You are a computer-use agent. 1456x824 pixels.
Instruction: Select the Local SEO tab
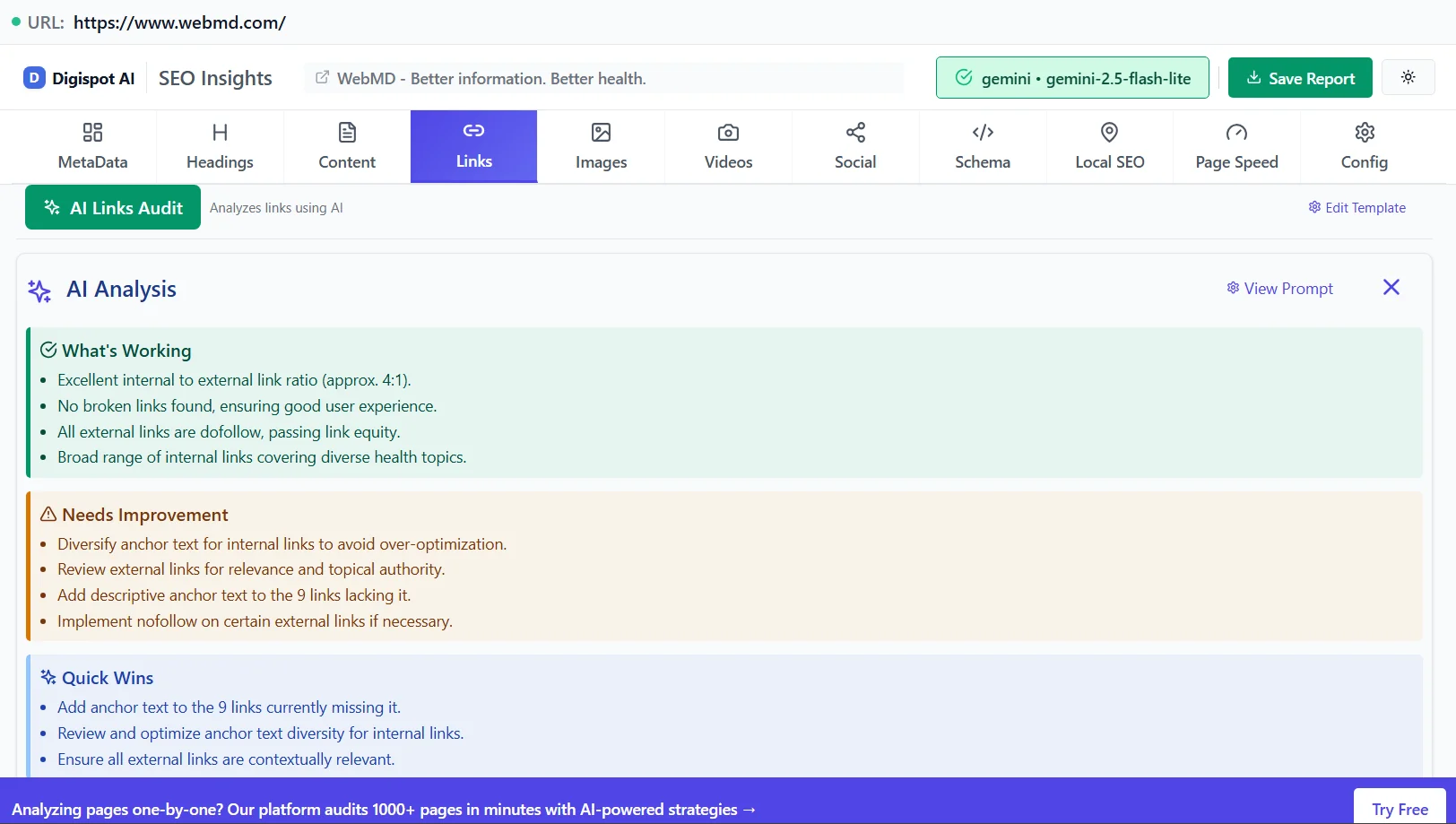coord(1110,147)
